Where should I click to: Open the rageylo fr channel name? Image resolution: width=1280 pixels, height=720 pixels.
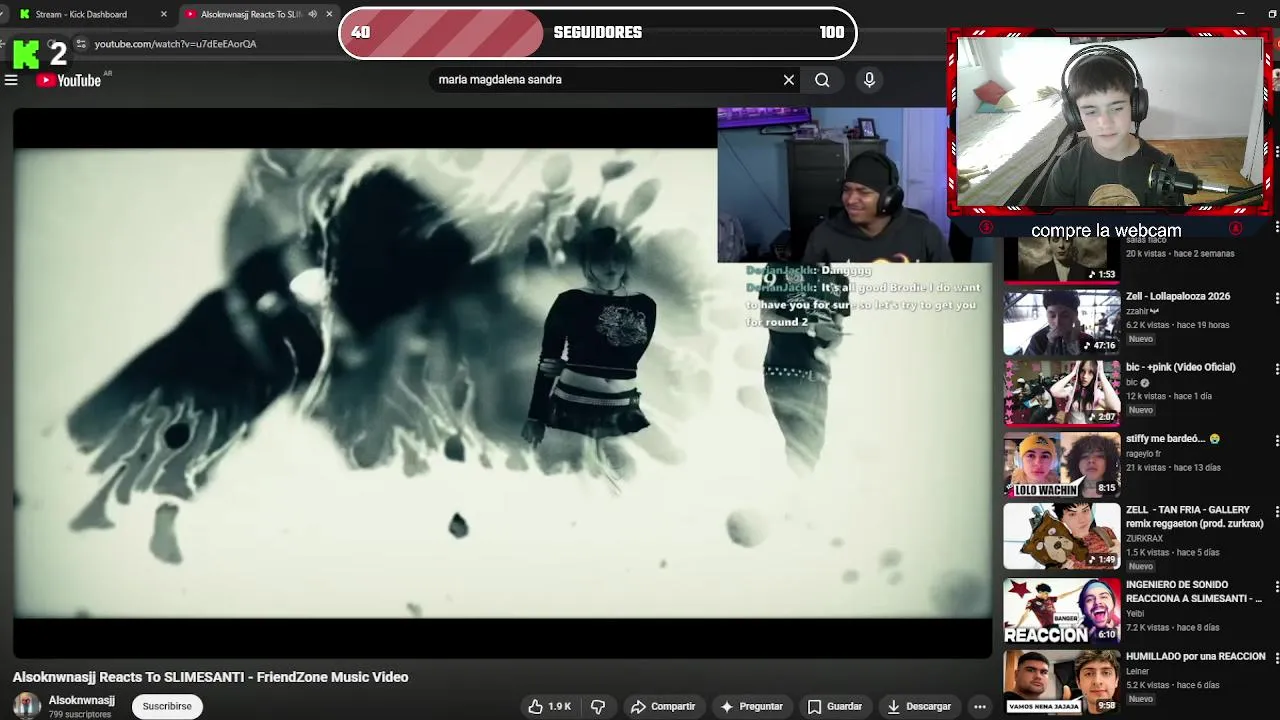point(1144,454)
